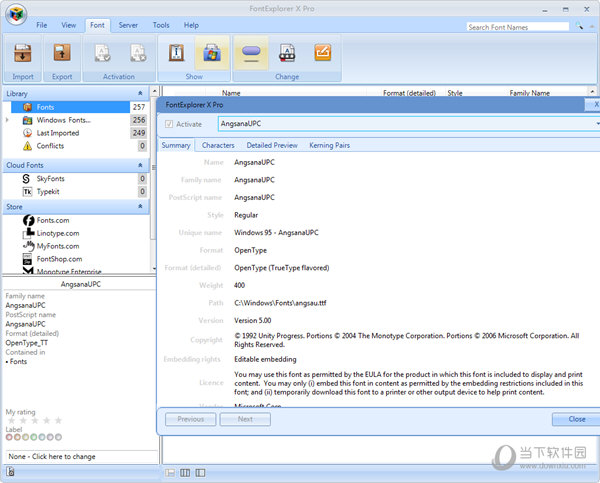Click the FontShop.com logo icon
Screen dimensions: 600x483
pos(27,259)
